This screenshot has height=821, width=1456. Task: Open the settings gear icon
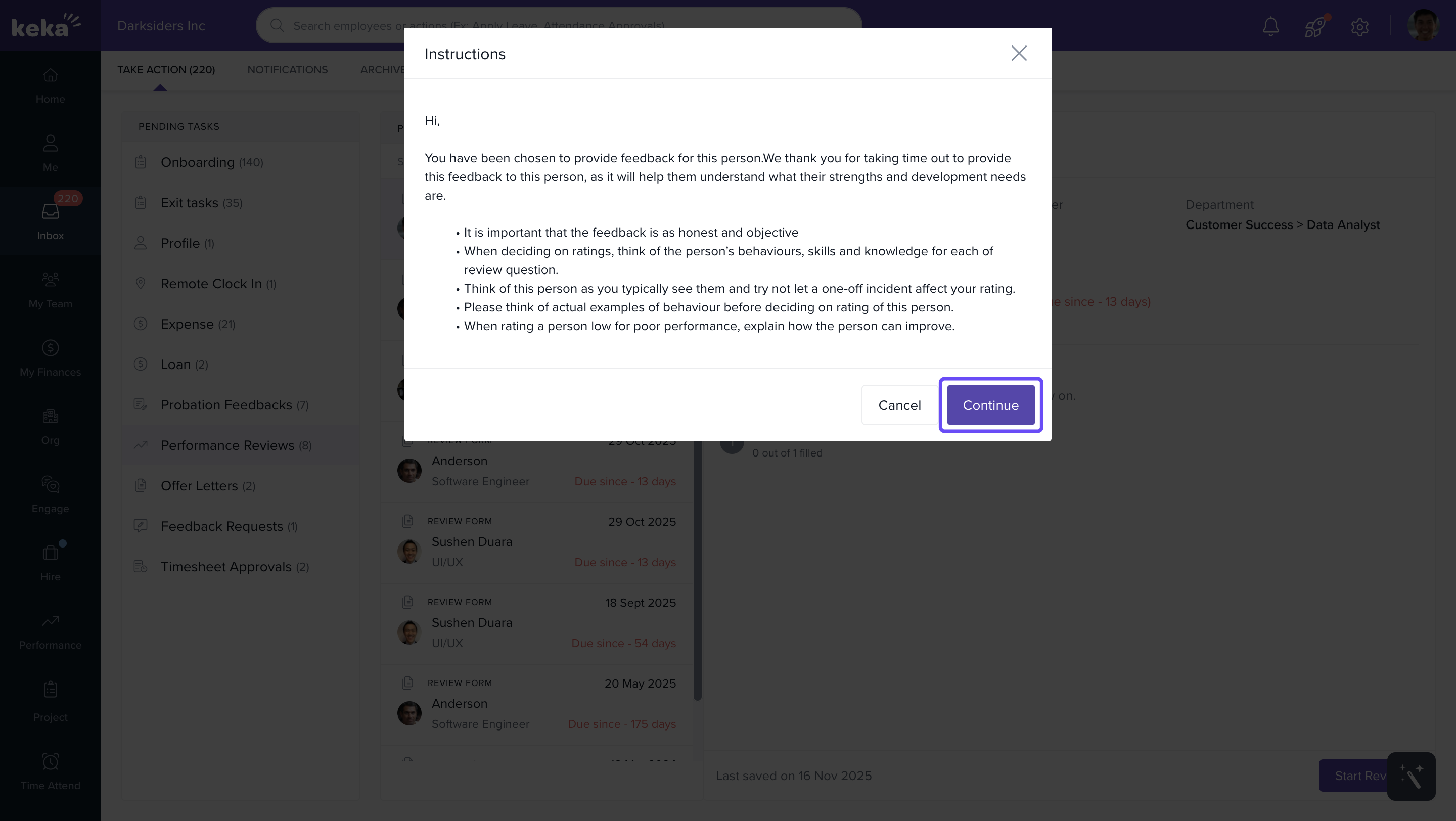click(1359, 26)
